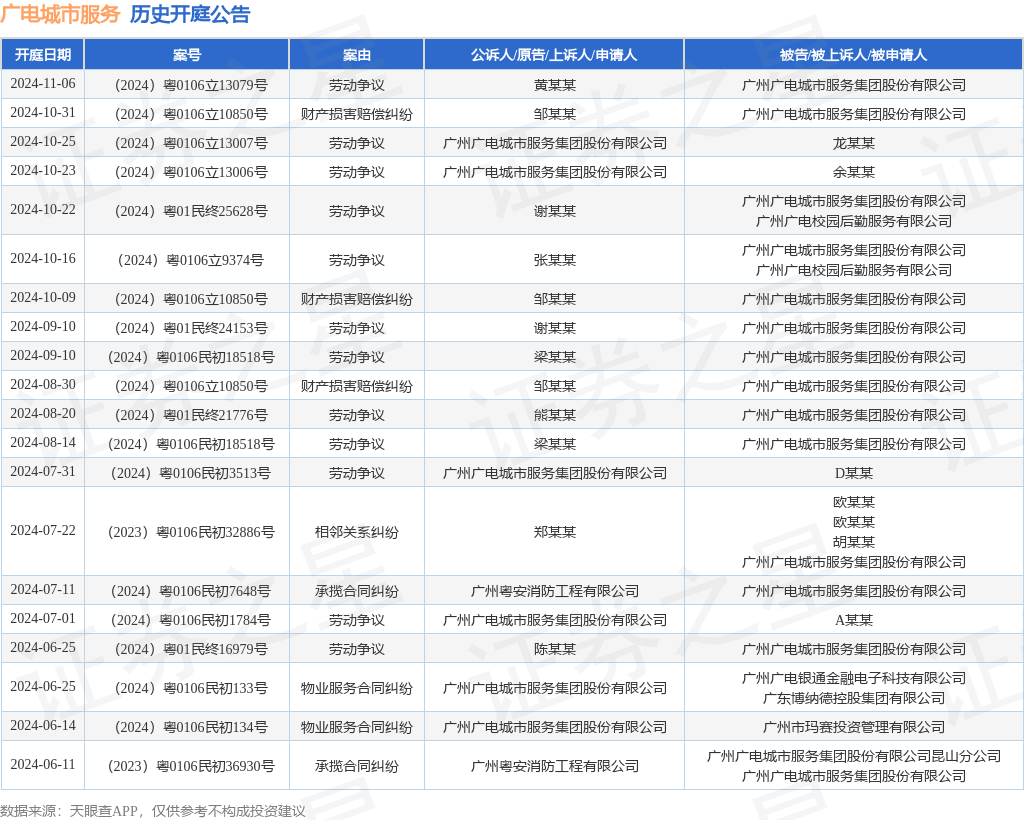Click plaintiff name 郑某某
The width and height of the screenshot is (1024, 820).
(x=554, y=532)
